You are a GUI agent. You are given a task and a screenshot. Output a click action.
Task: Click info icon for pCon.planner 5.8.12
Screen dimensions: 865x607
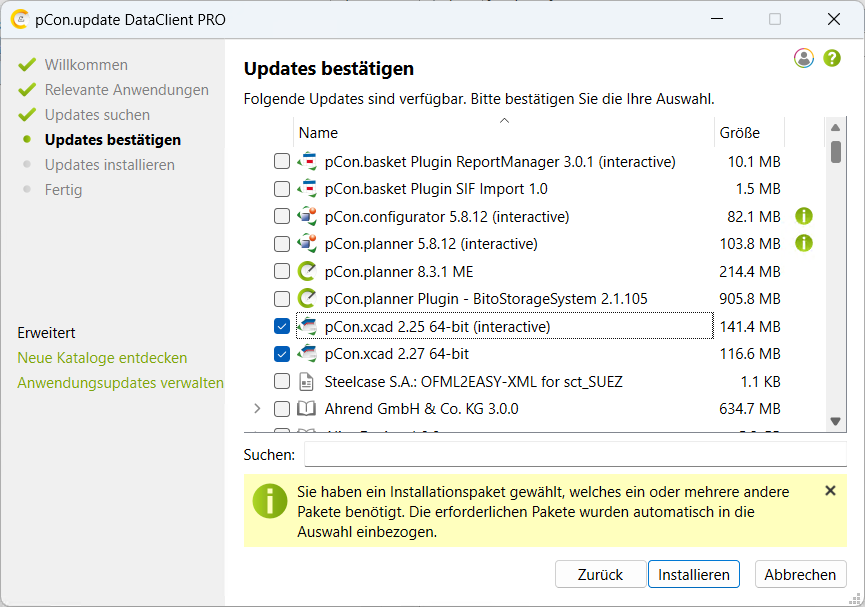click(803, 243)
